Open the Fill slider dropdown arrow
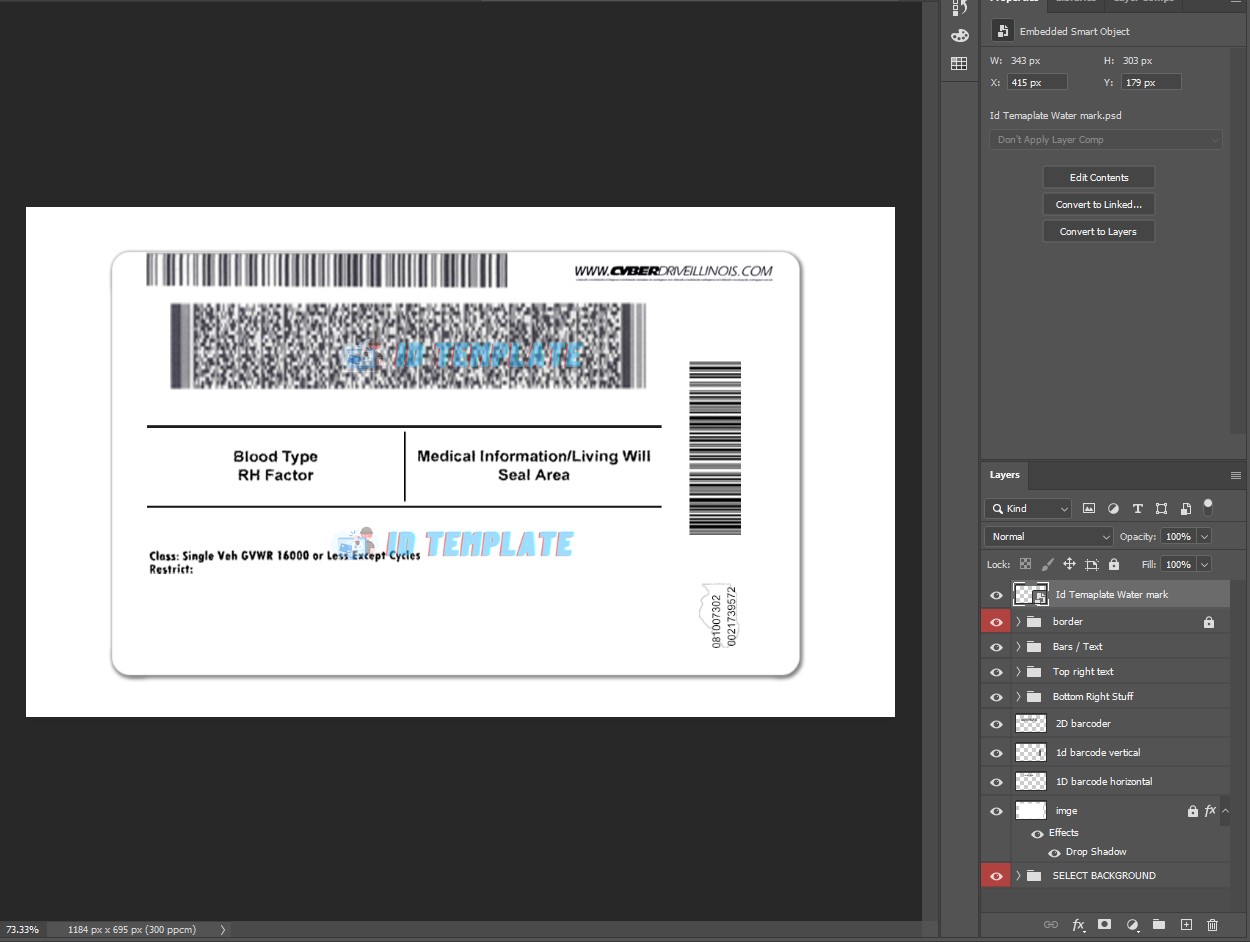Screen dimensions: 1250x942 click(x=1204, y=565)
